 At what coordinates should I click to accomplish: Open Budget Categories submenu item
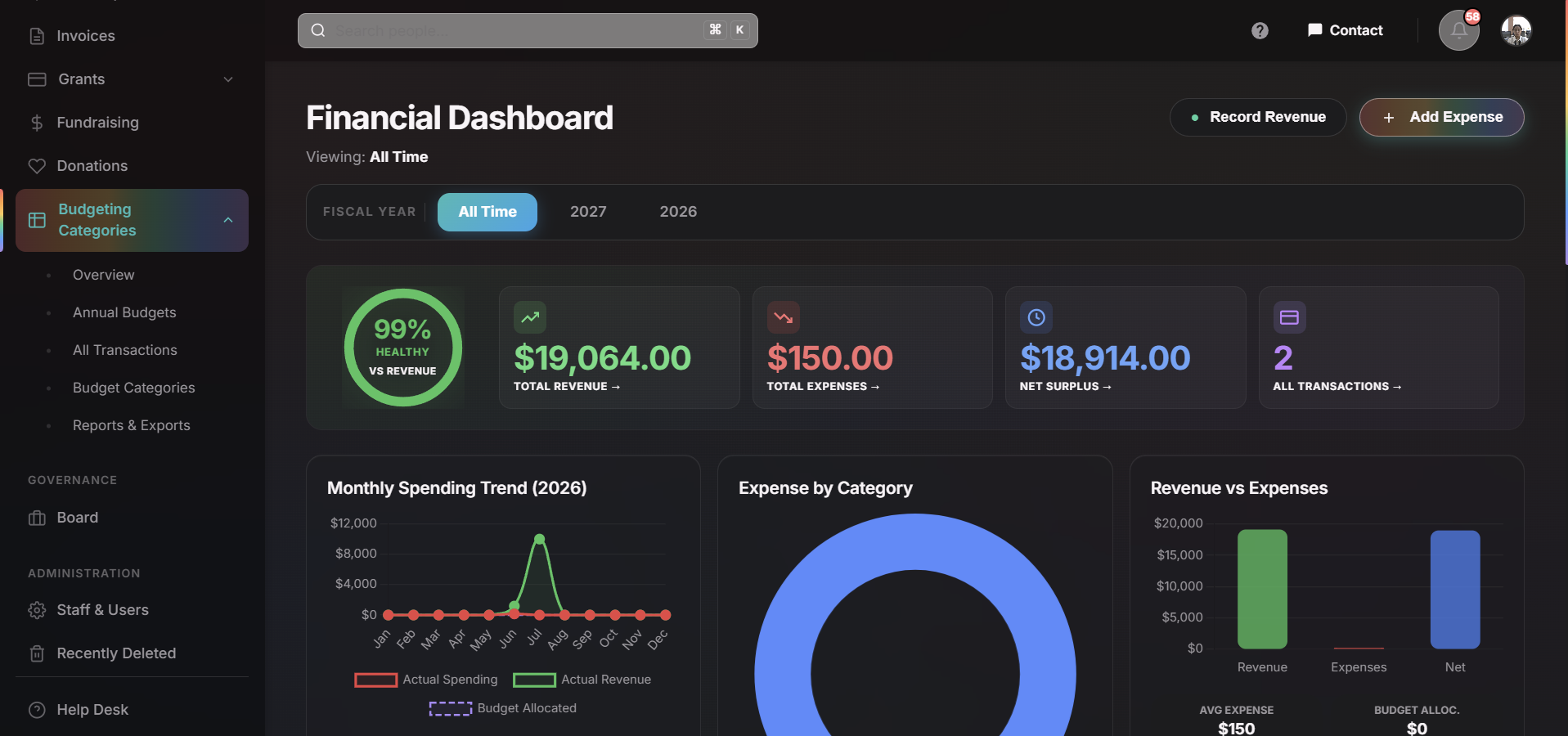click(x=134, y=388)
